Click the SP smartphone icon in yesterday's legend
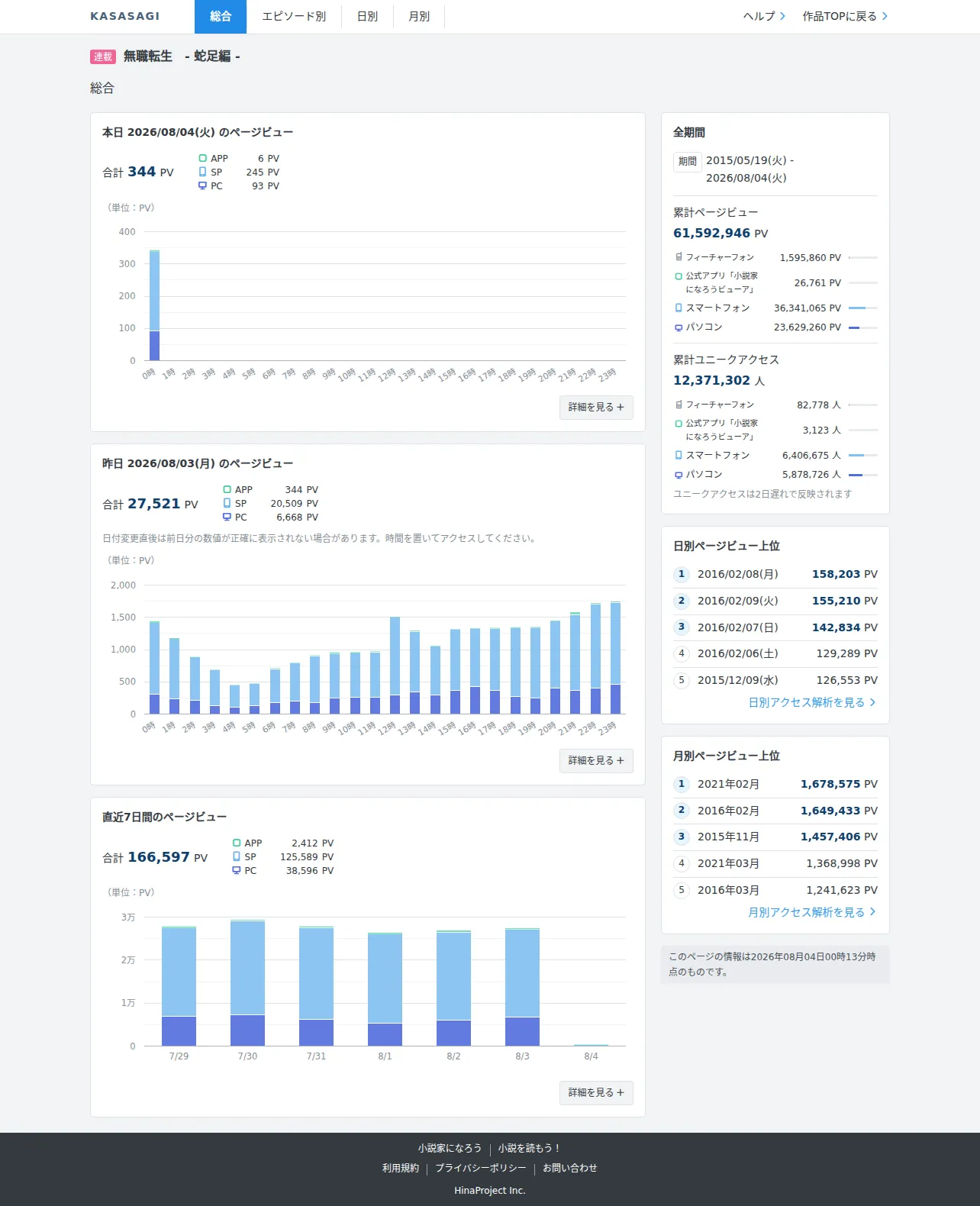980x1206 pixels. (227, 503)
